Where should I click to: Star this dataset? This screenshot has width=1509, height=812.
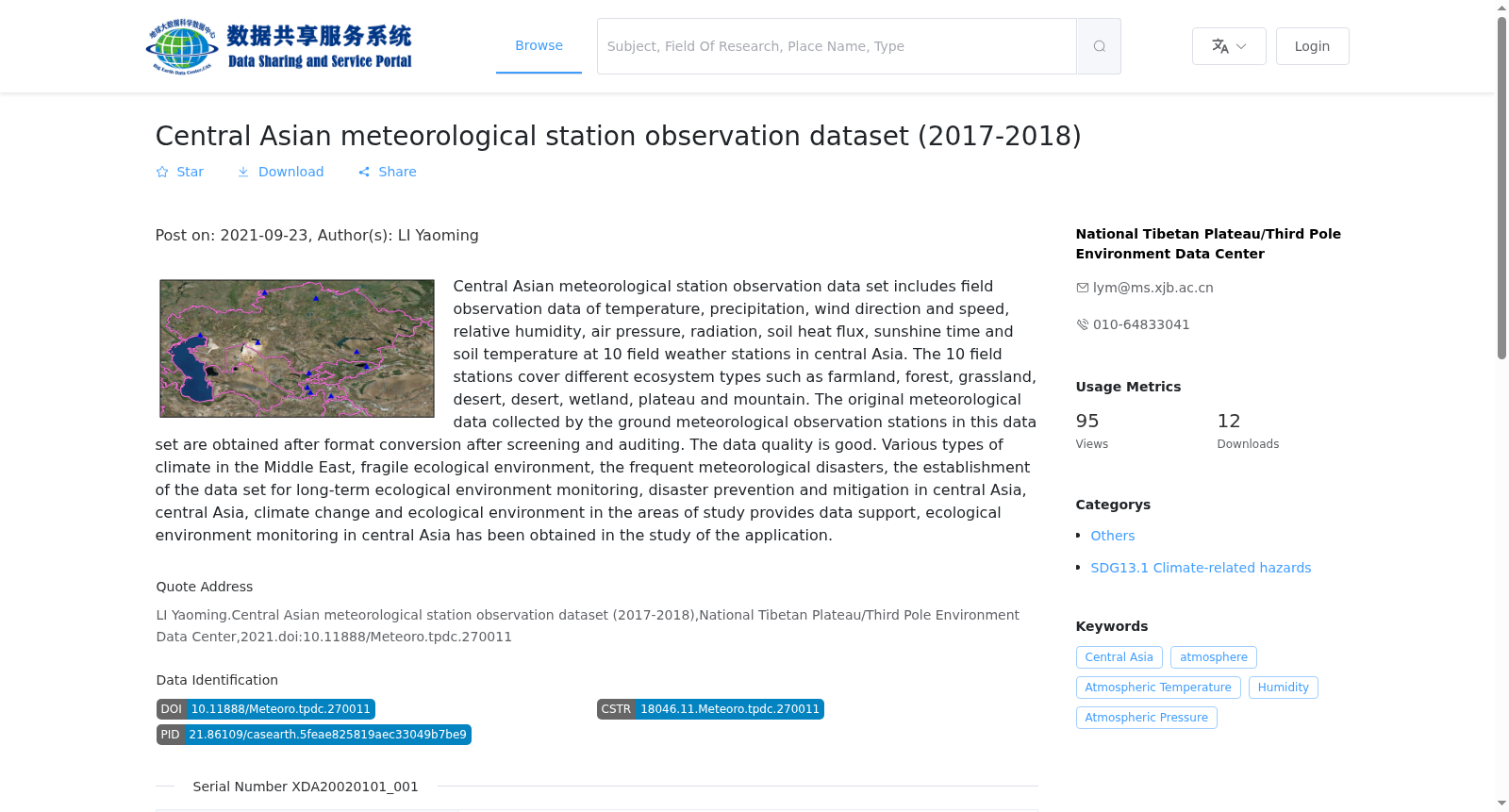179,172
